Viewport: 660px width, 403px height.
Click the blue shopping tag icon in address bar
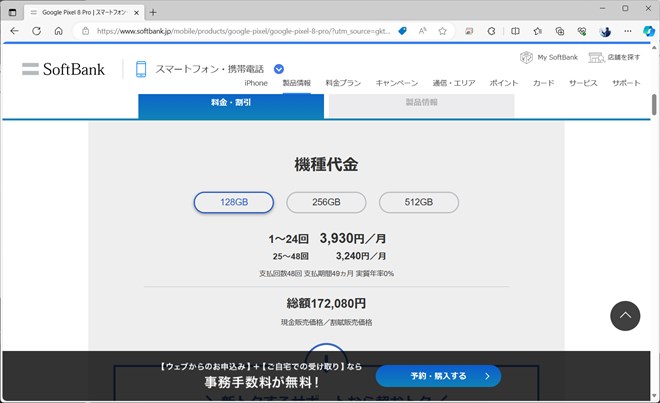pos(402,31)
